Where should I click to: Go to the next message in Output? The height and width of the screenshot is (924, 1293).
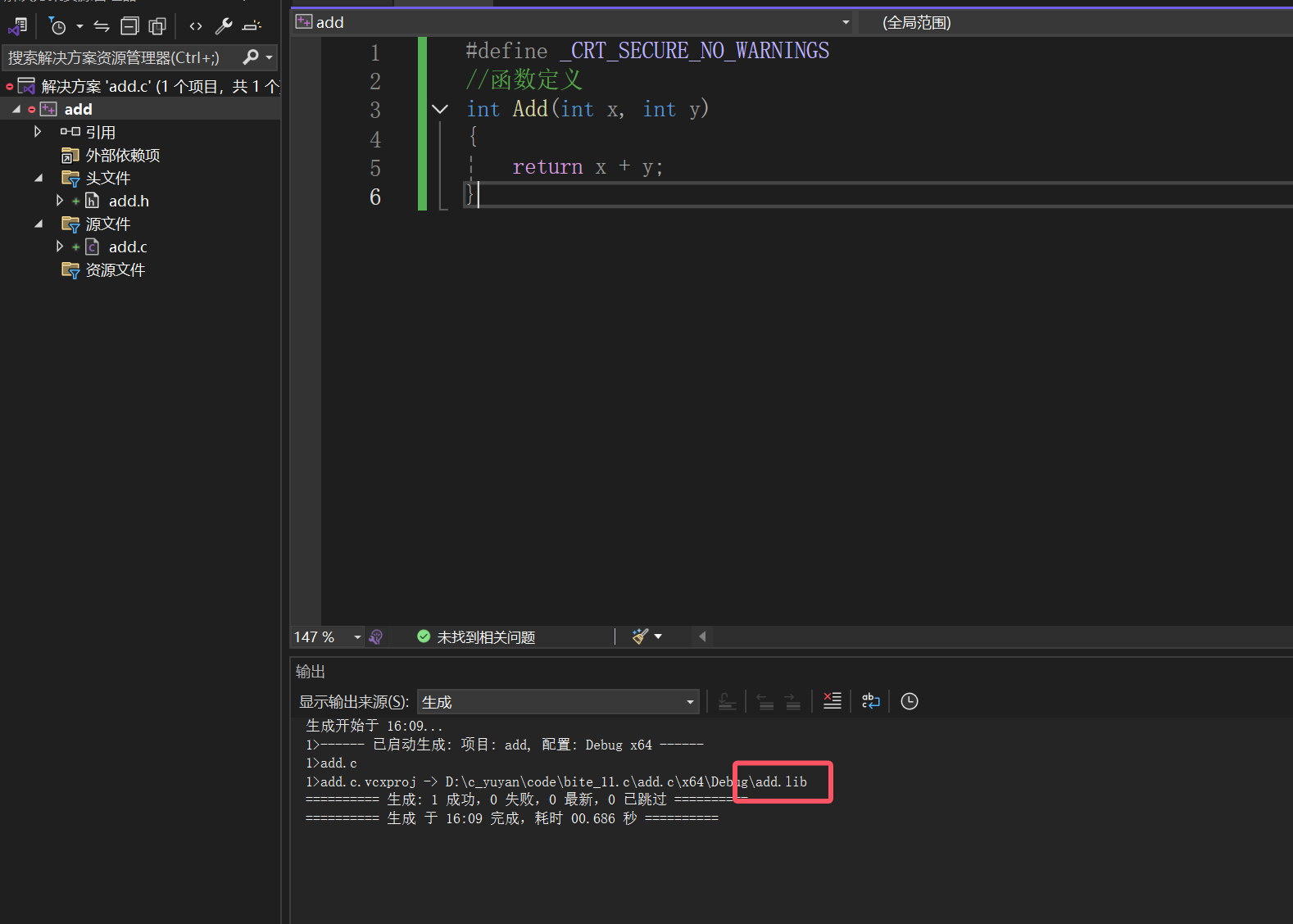tap(792, 701)
